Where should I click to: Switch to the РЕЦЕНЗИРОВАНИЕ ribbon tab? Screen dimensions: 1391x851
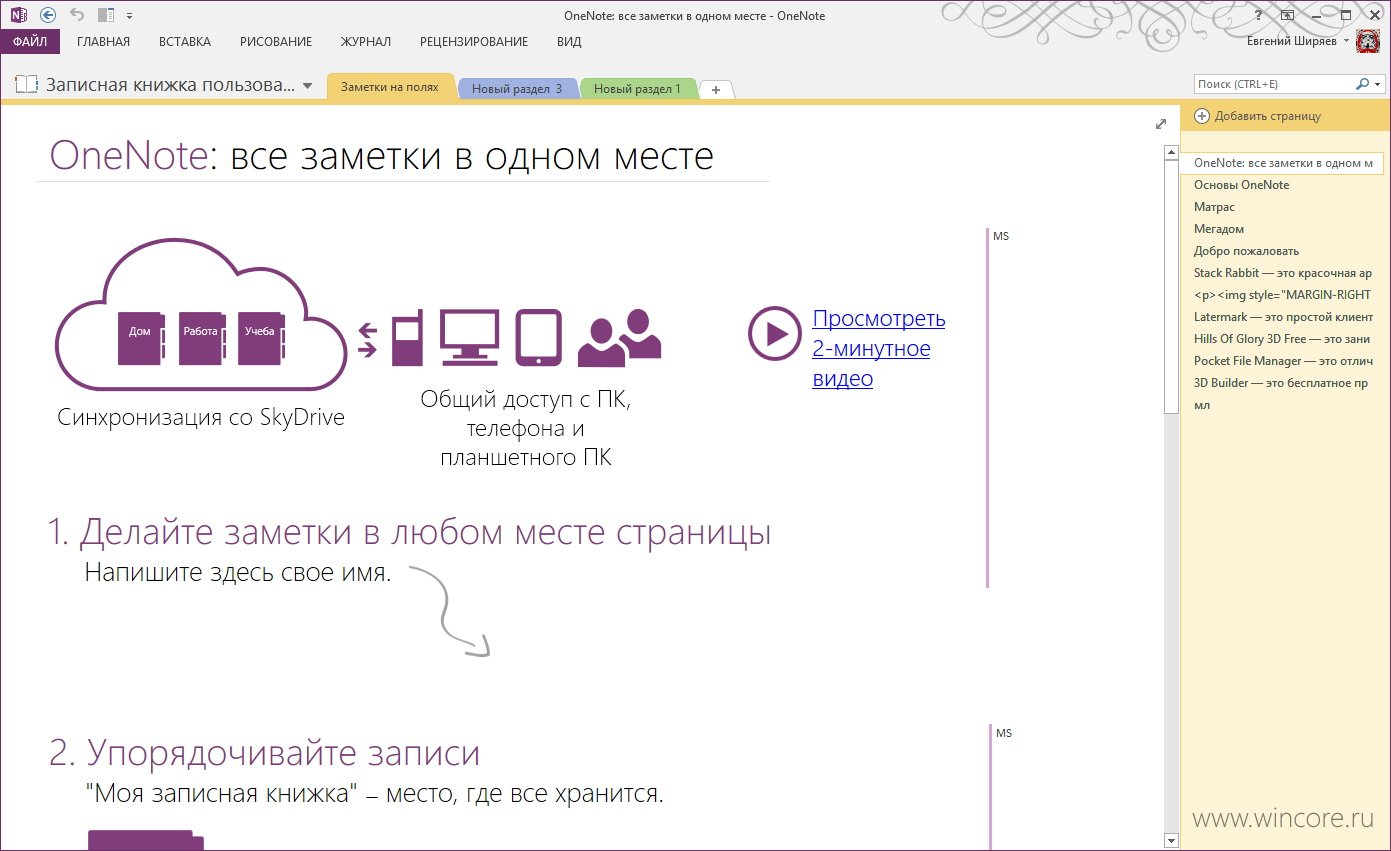coord(474,41)
